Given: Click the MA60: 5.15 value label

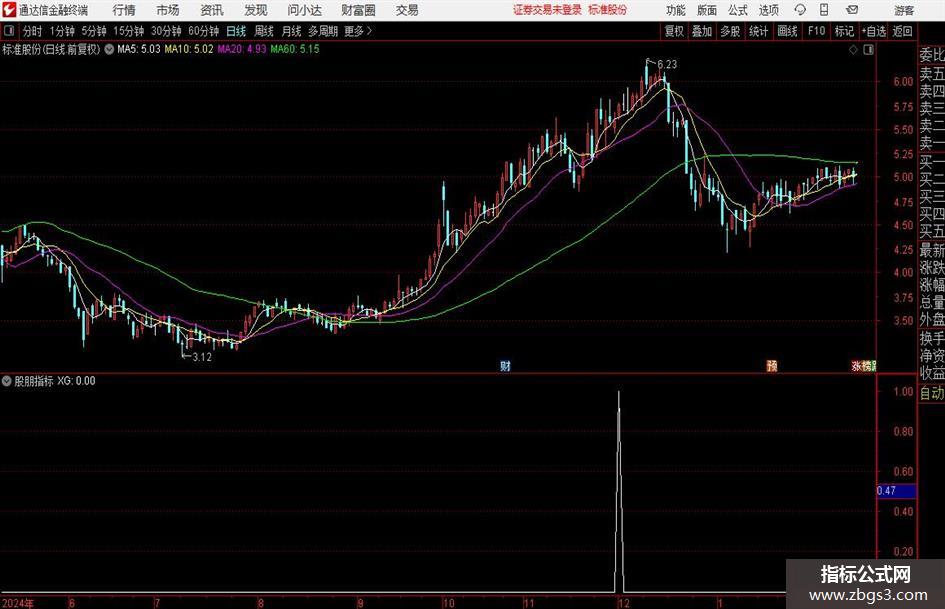Looking at the screenshot, I should (295, 49).
